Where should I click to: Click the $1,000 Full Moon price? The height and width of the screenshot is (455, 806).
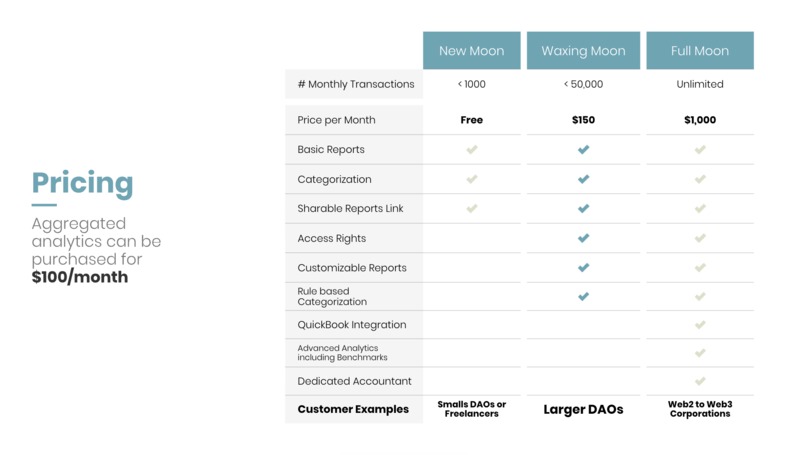click(700, 120)
